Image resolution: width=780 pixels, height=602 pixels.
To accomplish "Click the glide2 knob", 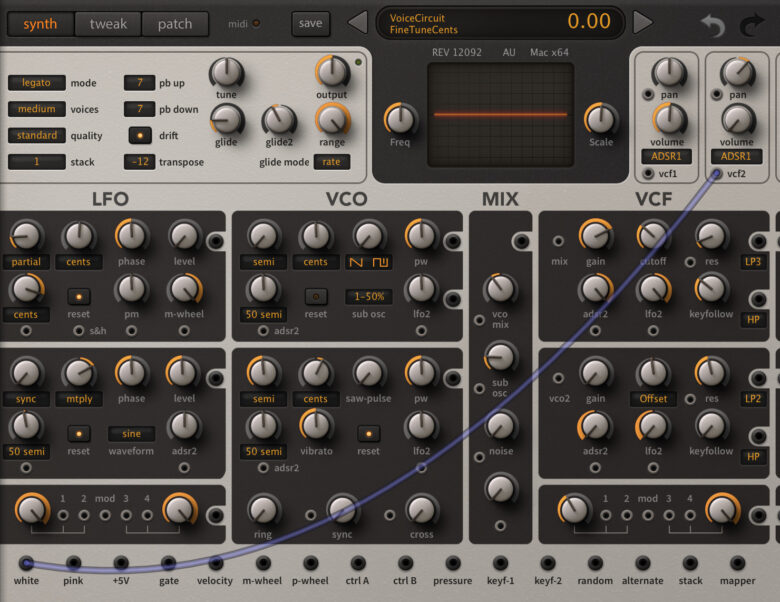I will pos(279,120).
